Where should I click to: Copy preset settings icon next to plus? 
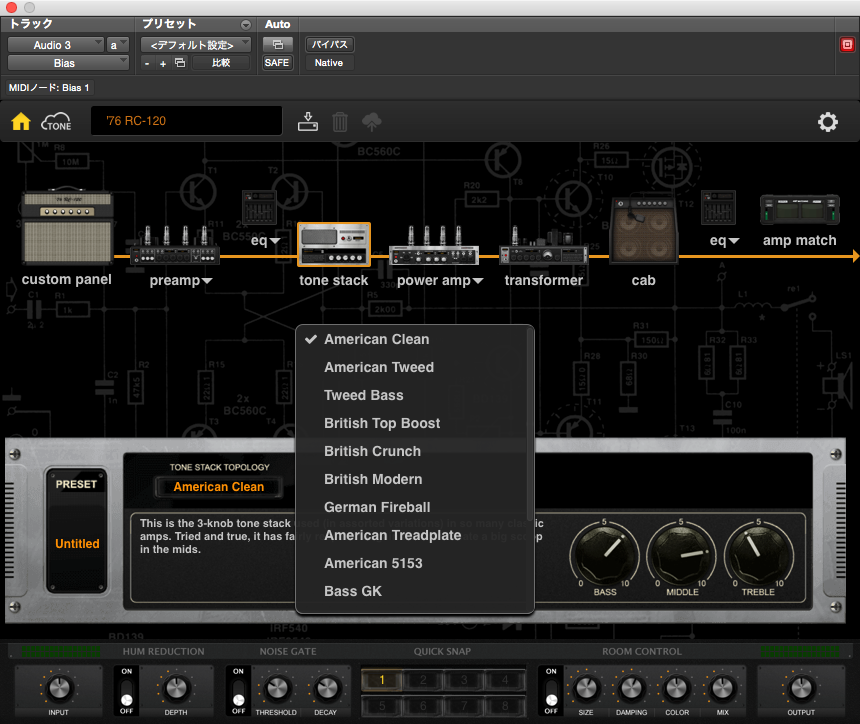pyautogui.click(x=180, y=63)
